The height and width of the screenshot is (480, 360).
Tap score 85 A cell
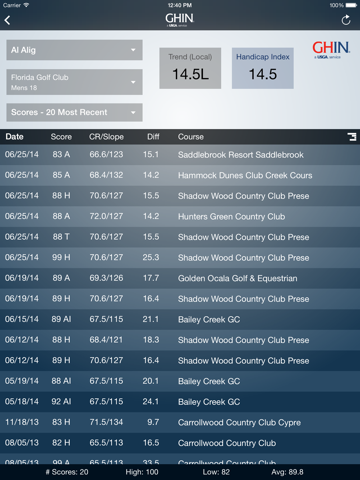[61, 175]
